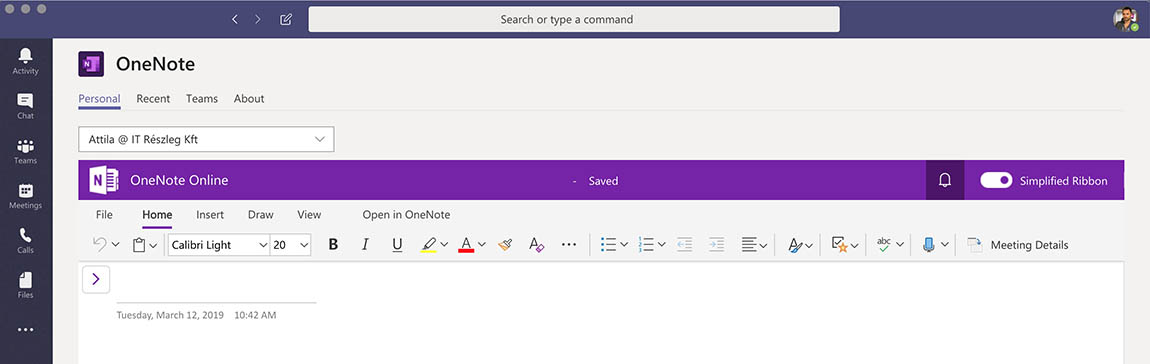Show more apps ellipsis in sidebar

[26, 330]
